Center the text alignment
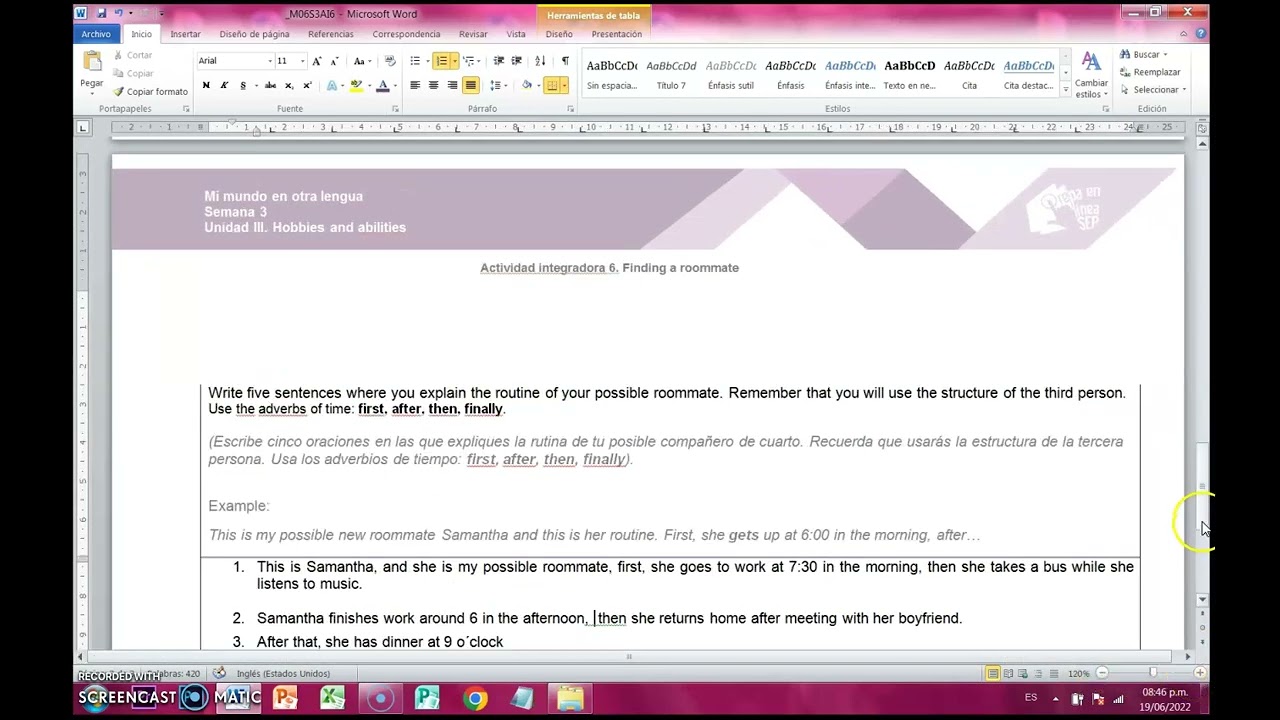The height and width of the screenshot is (720, 1280). [x=433, y=86]
